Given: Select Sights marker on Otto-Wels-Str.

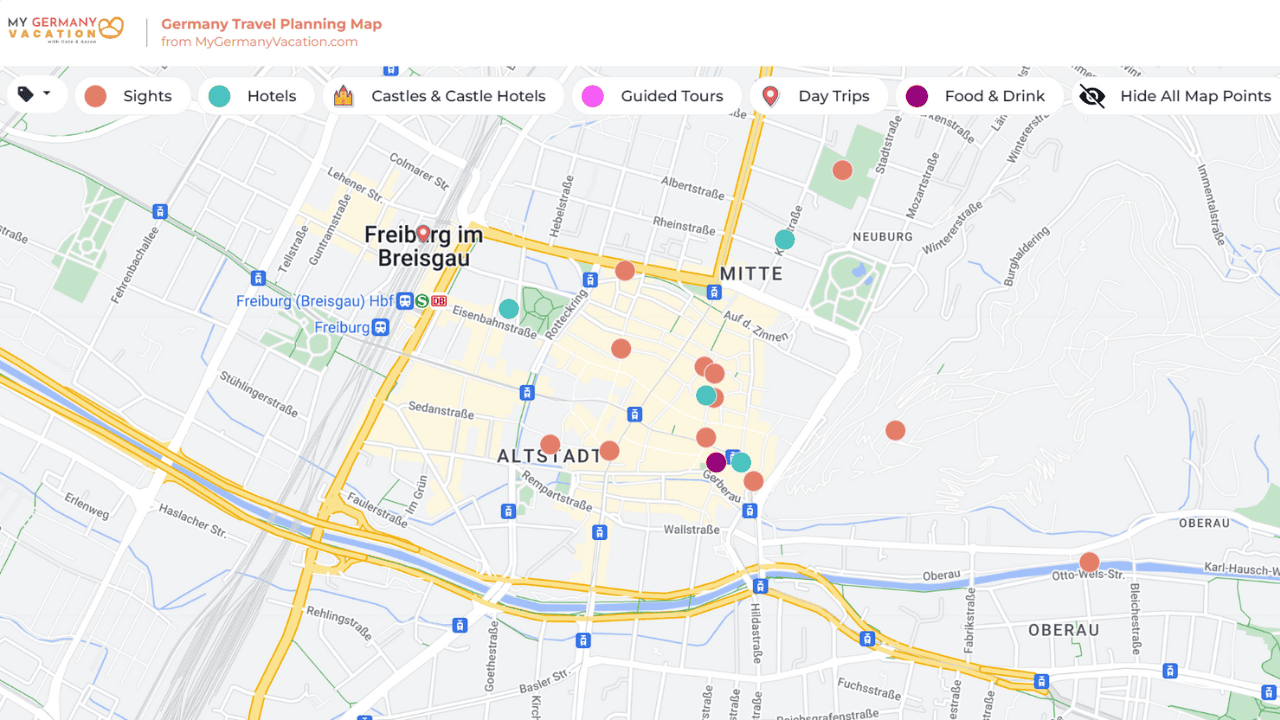Looking at the screenshot, I should [1089, 562].
